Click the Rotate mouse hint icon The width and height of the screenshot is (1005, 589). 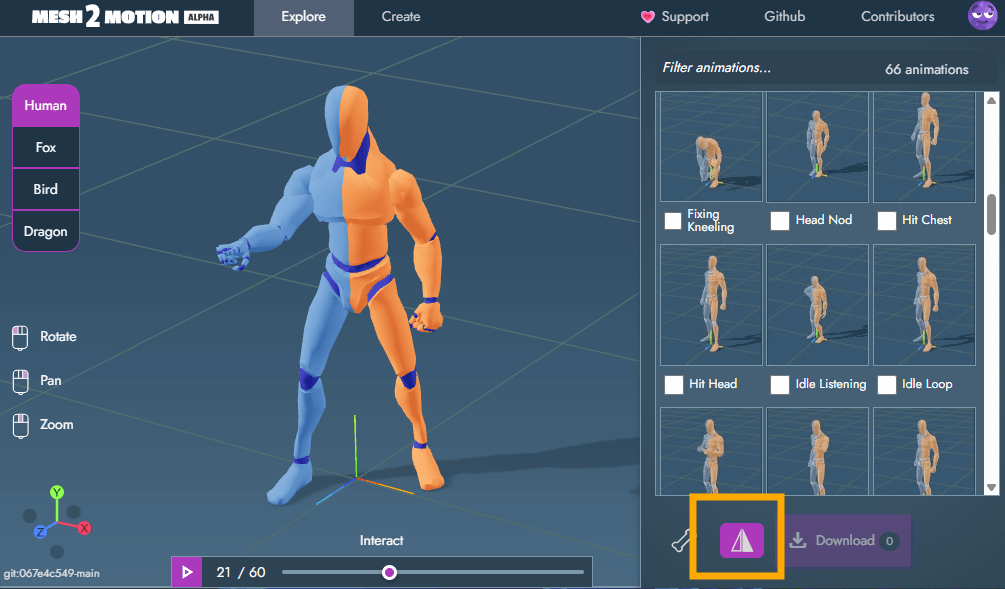pyautogui.click(x=20, y=338)
